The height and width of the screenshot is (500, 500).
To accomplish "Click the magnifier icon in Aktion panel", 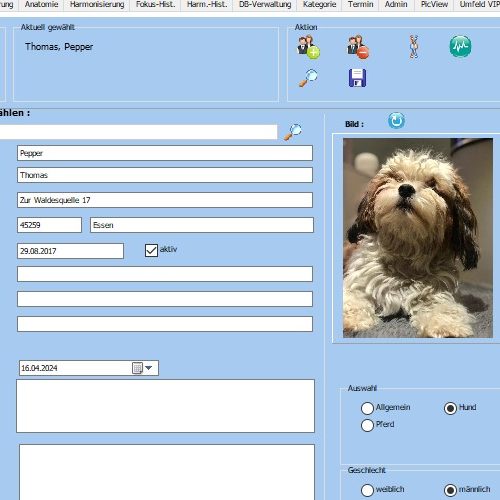I will (308, 78).
